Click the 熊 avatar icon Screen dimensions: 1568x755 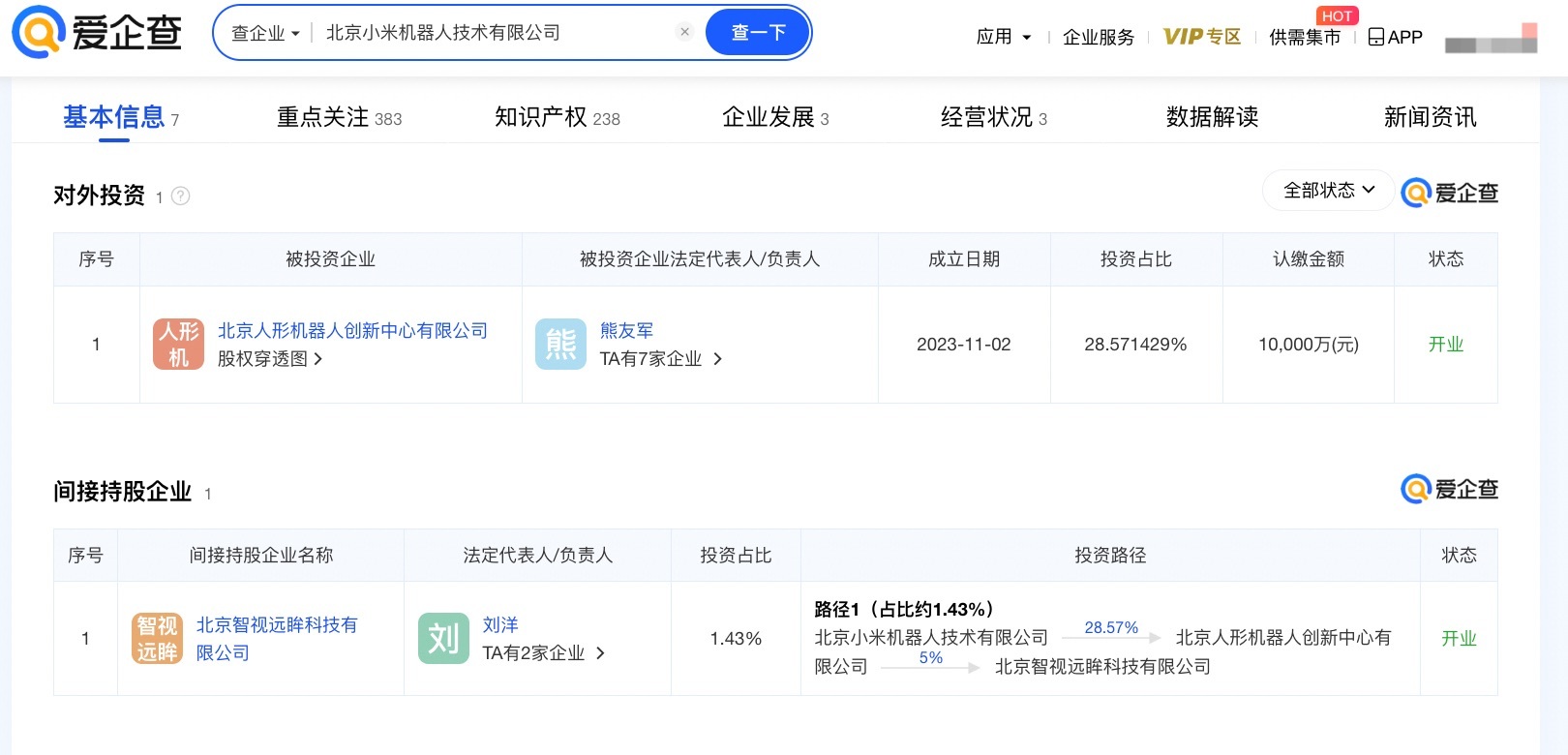click(560, 345)
